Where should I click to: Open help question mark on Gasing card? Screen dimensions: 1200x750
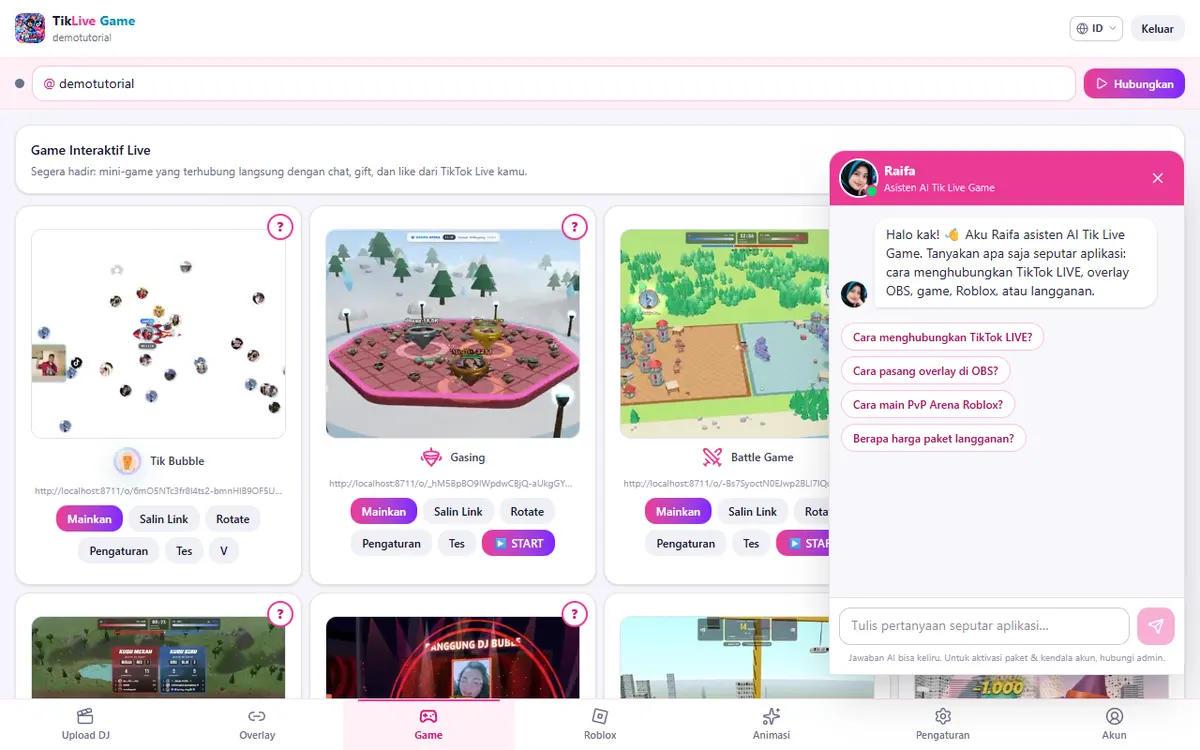coord(574,227)
